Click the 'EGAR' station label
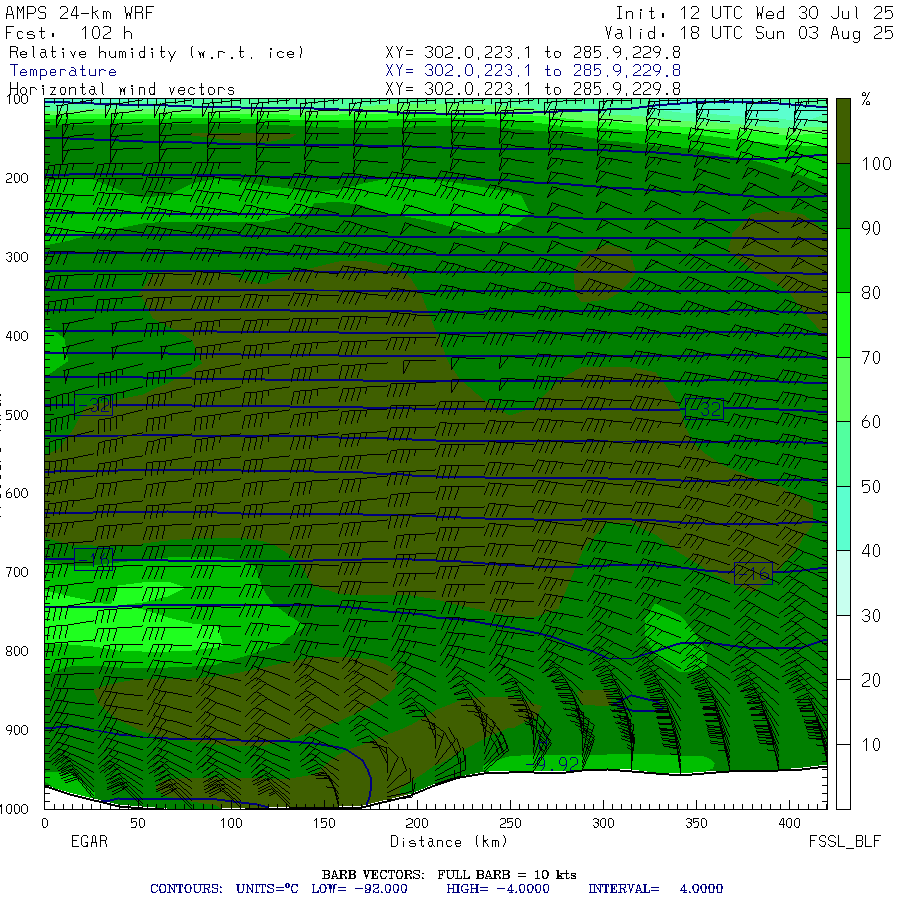The height and width of the screenshot is (900, 900). (x=89, y=841)
